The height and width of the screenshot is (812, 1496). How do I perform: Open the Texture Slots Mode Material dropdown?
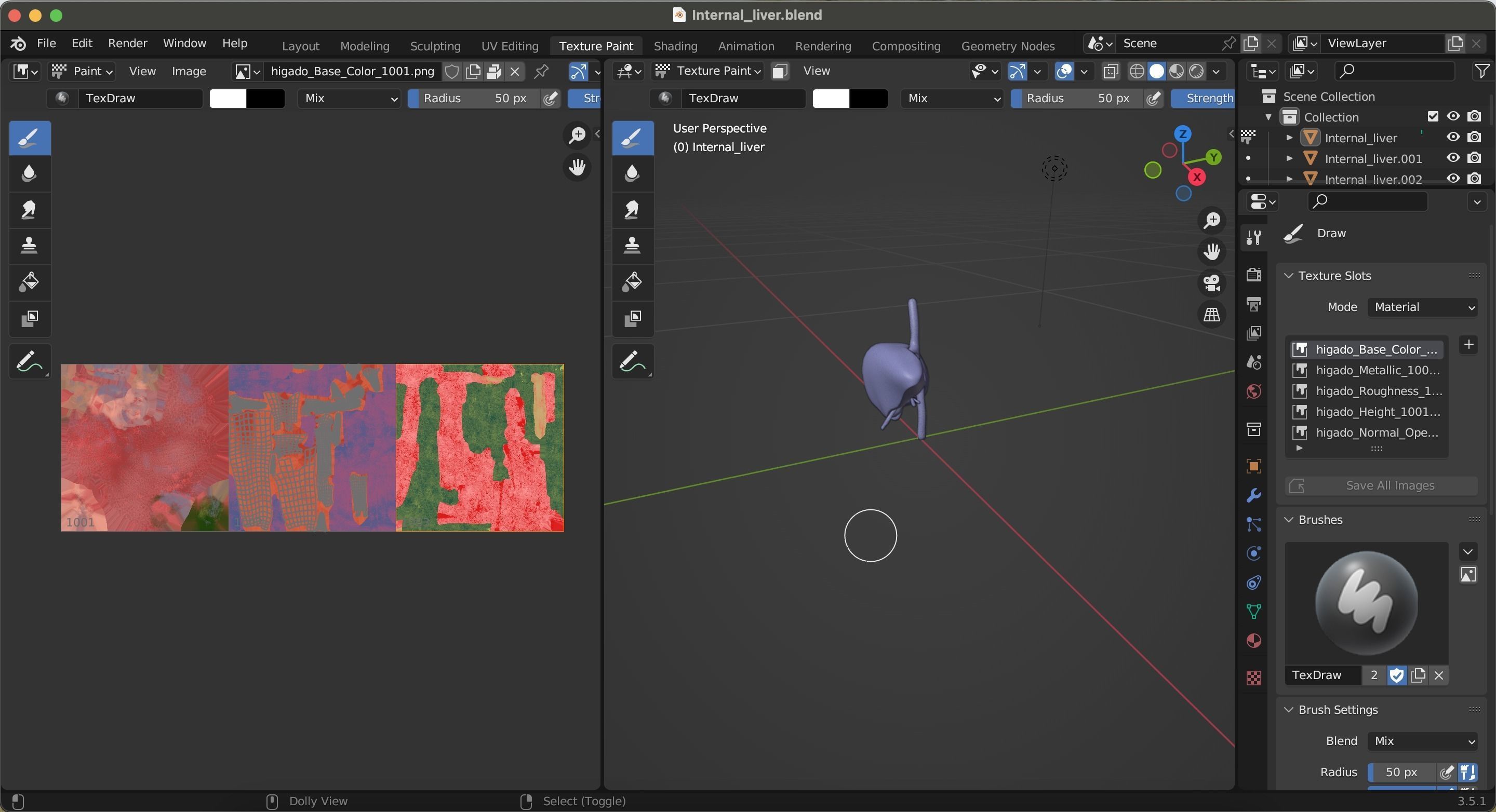coord(1422,307)
